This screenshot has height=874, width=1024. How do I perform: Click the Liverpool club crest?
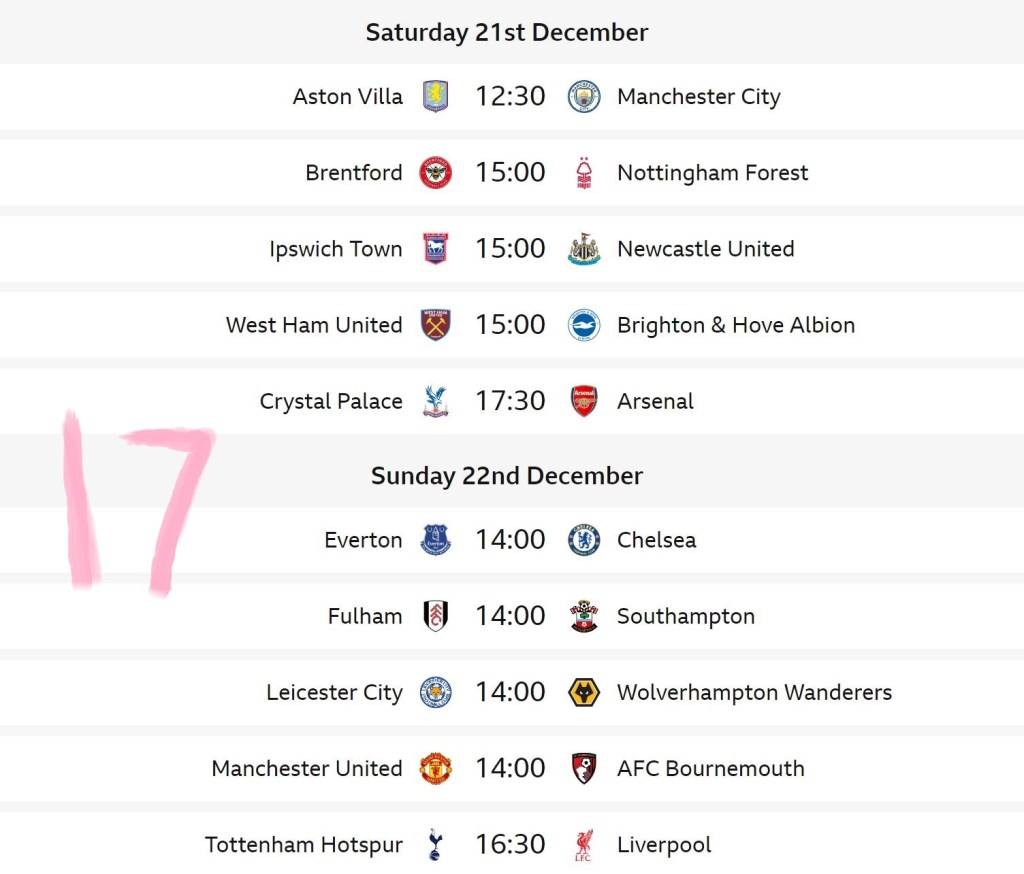pos(584,845)
